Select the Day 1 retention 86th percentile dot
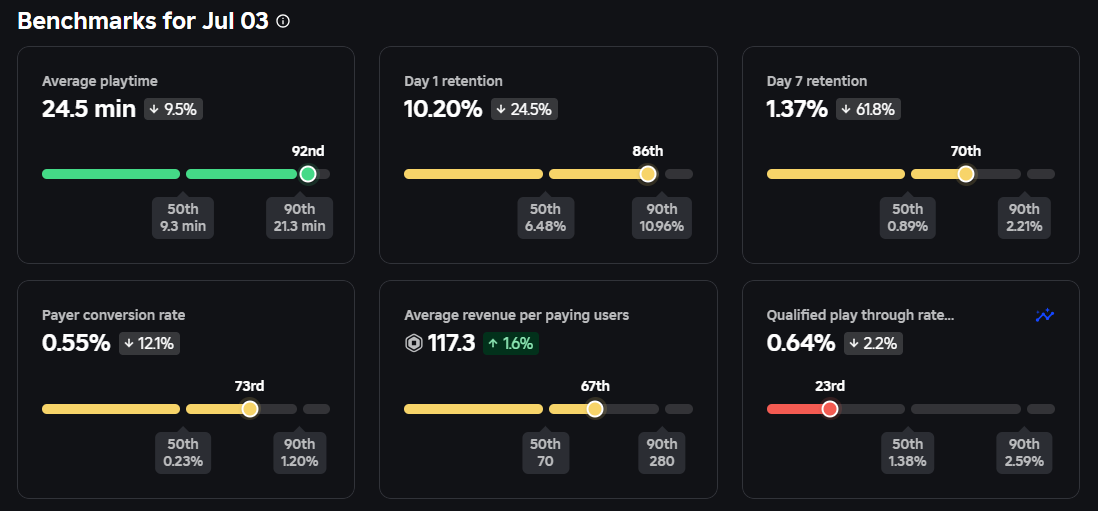 648,174
